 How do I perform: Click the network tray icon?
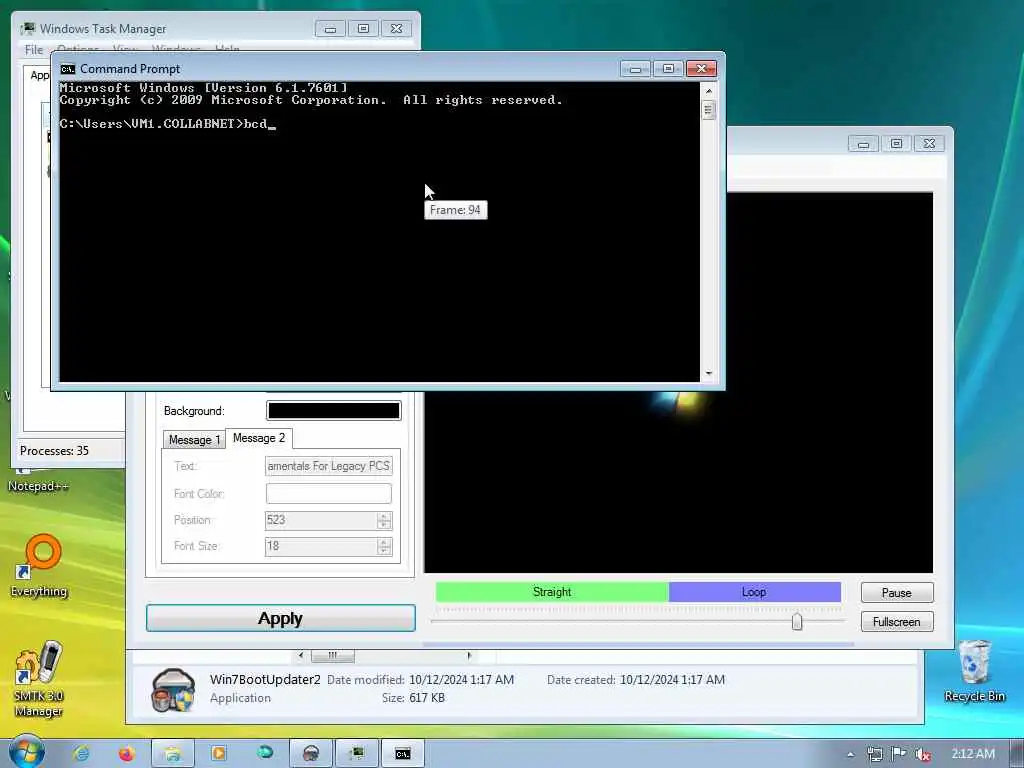click(874, 754)
